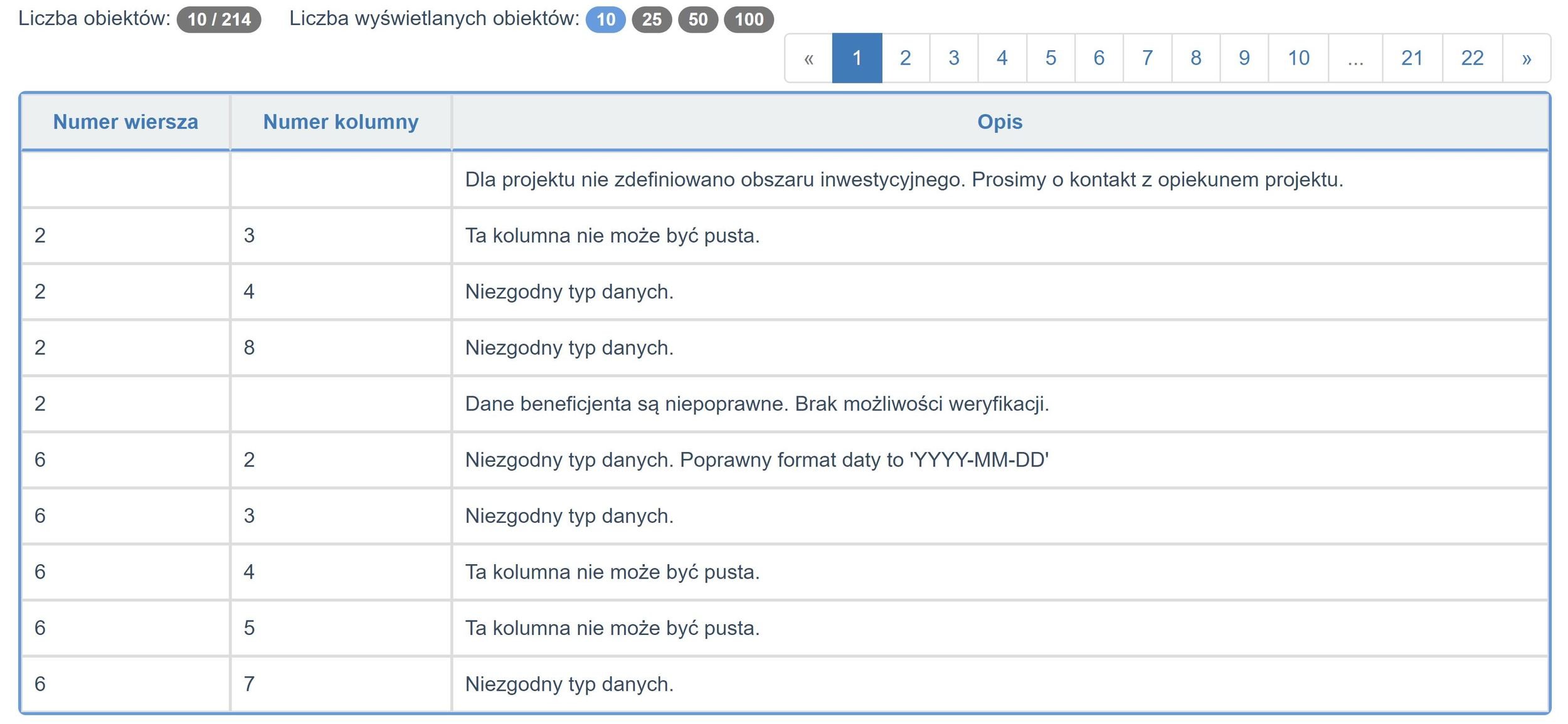Go to next page using » arrow
Viewport: 1568px width, 724px height.
coord(1526,58)
